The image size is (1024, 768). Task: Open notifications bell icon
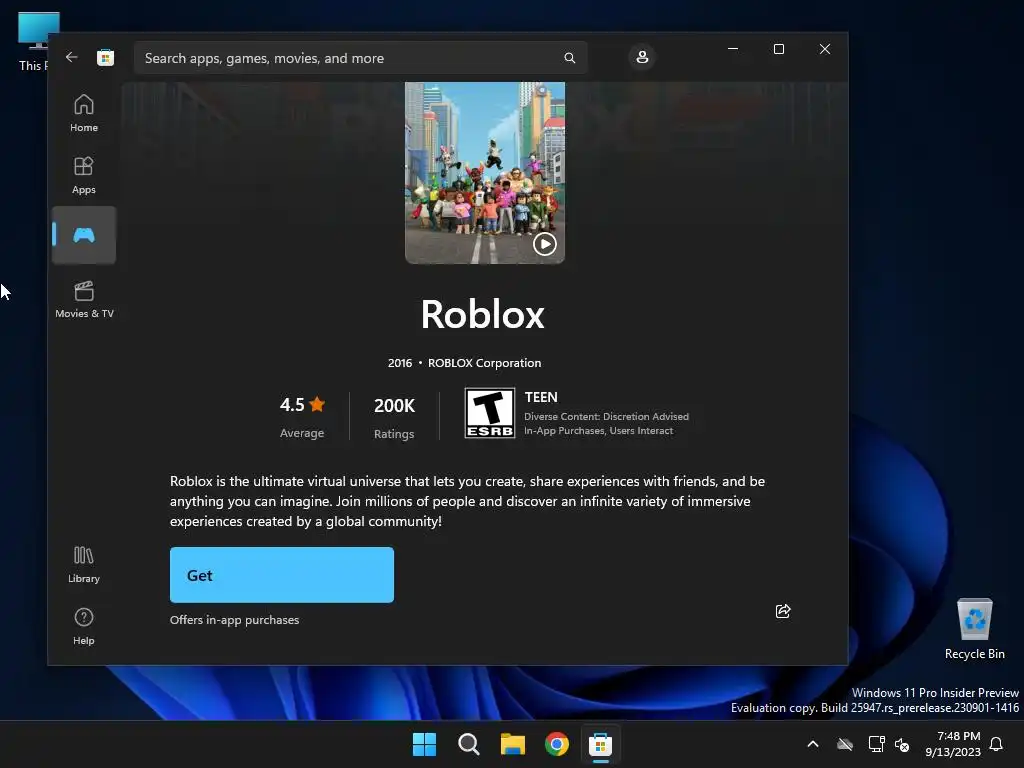[x=997, y=744]
